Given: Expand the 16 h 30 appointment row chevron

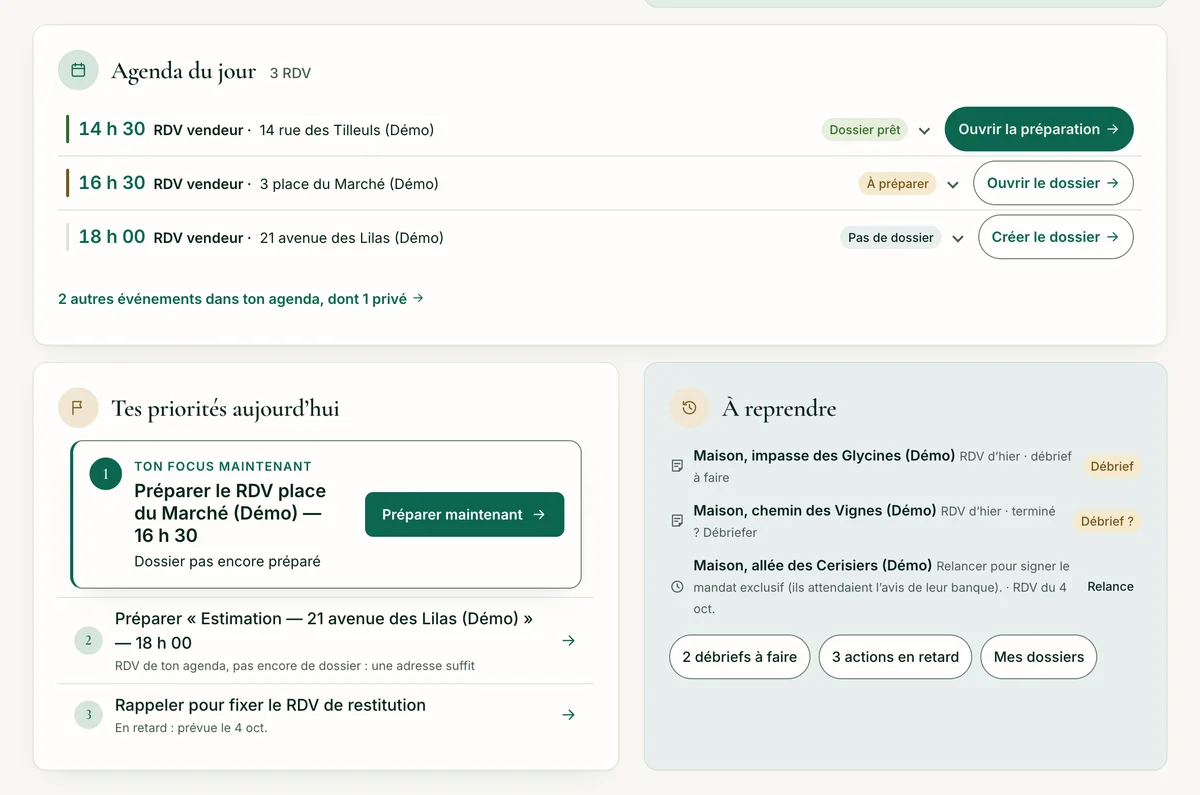Looking at the screenshot, I should point(953,184).
